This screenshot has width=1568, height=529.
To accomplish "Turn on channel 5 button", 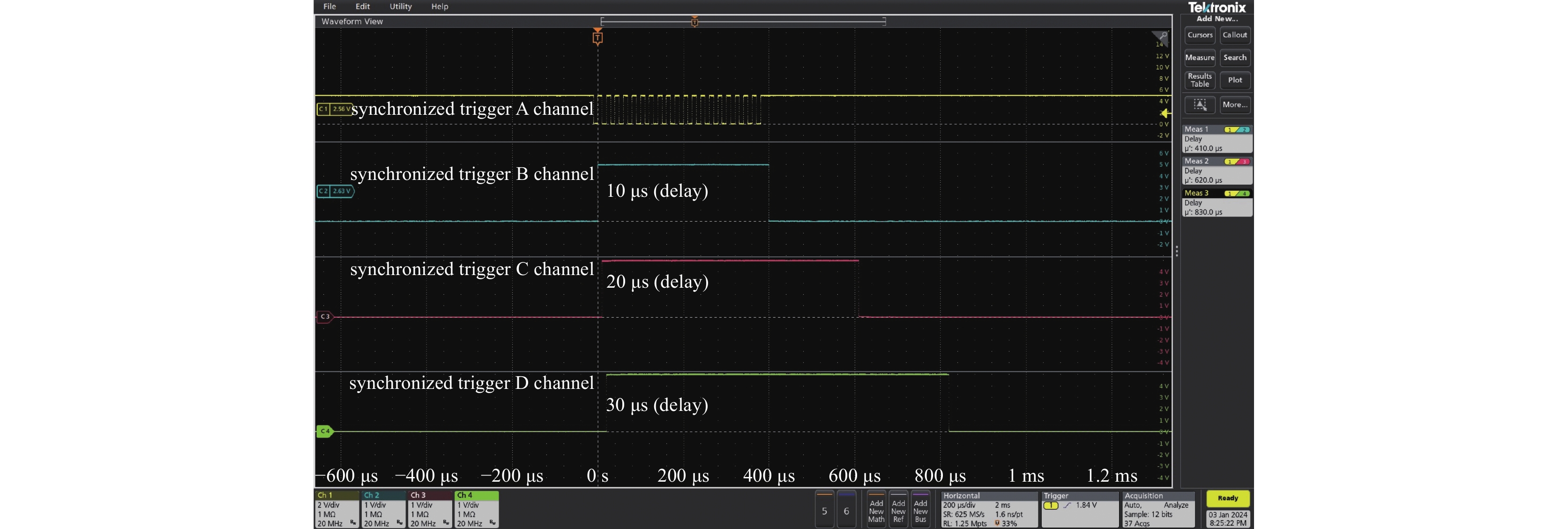I will [824, 510].
